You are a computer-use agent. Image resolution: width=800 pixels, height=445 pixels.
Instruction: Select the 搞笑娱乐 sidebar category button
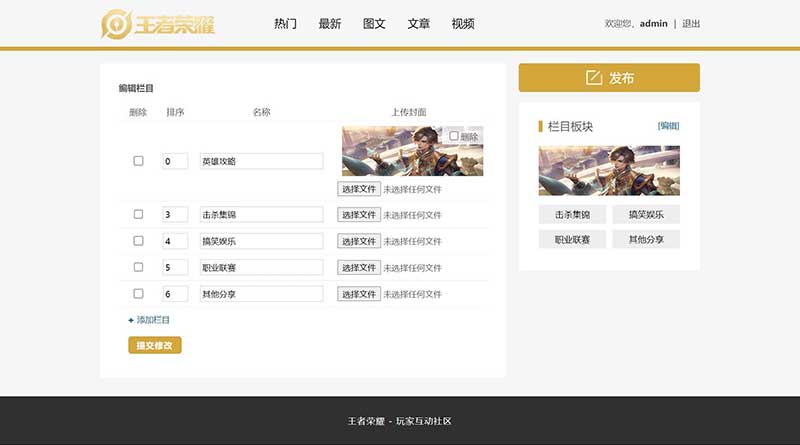click(x=646, y=214)
